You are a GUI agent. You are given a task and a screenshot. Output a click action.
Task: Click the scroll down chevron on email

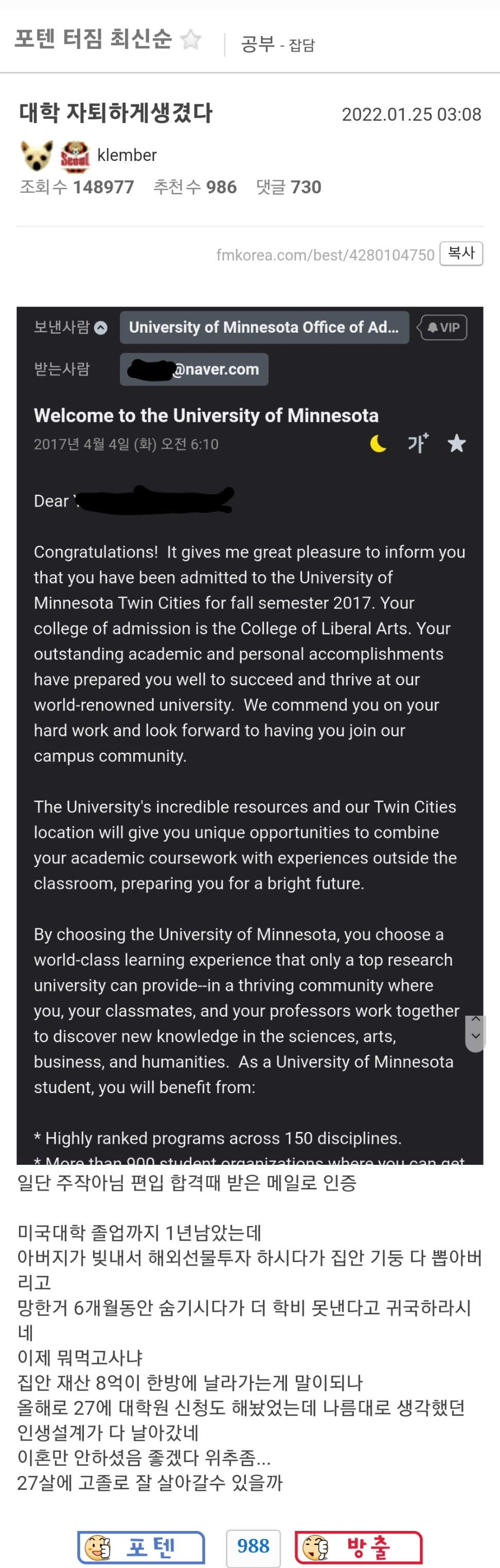(x=476, y=1036)
